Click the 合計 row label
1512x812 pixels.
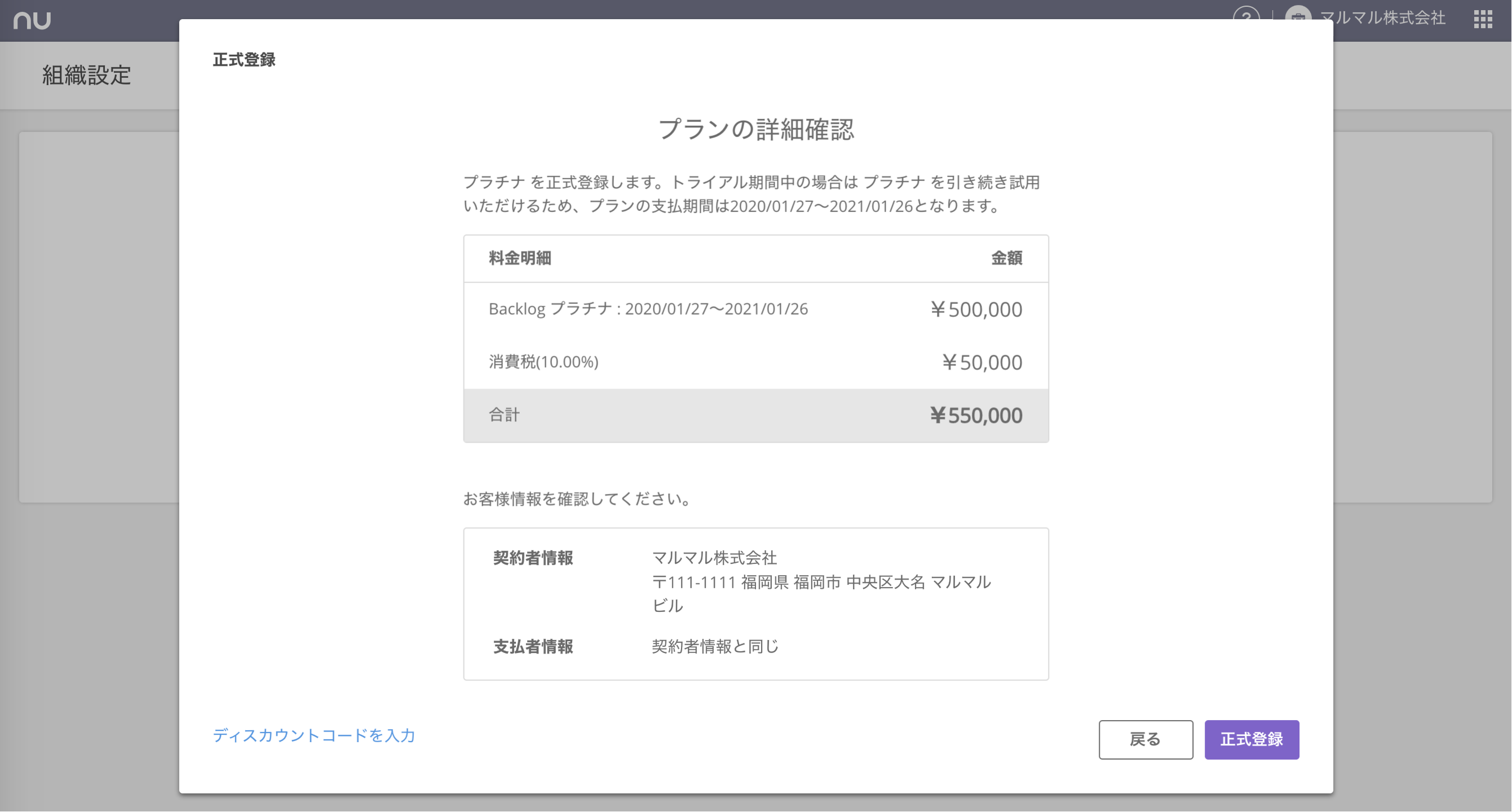[504, 414]
